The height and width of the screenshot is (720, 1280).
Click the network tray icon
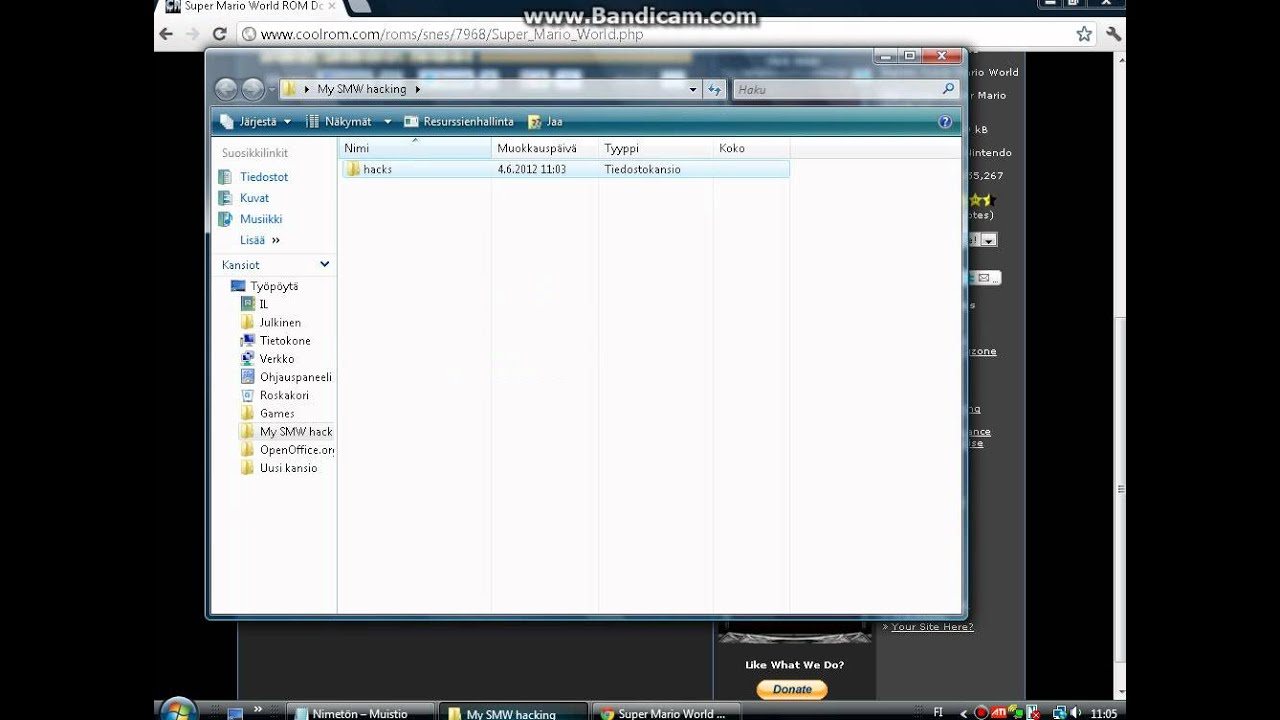point(1060,713)
